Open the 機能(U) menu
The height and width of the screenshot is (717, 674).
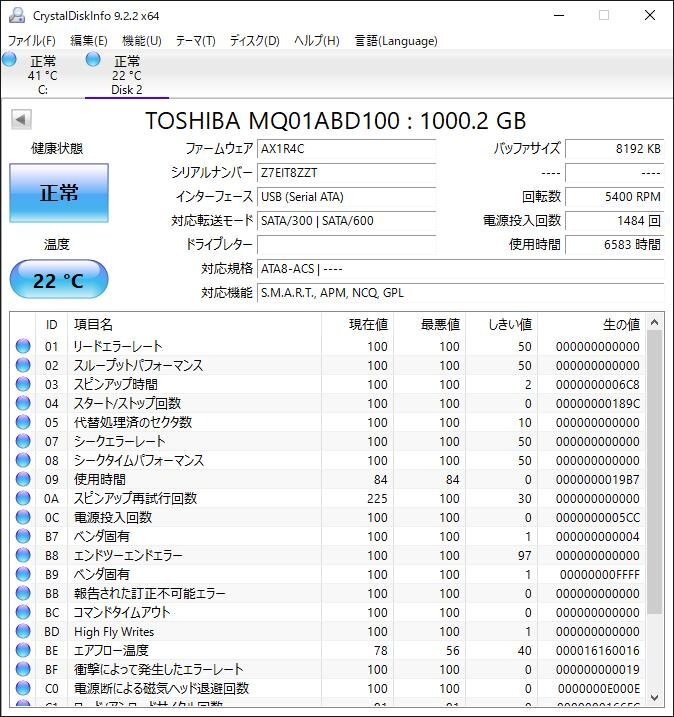point(142,41)
